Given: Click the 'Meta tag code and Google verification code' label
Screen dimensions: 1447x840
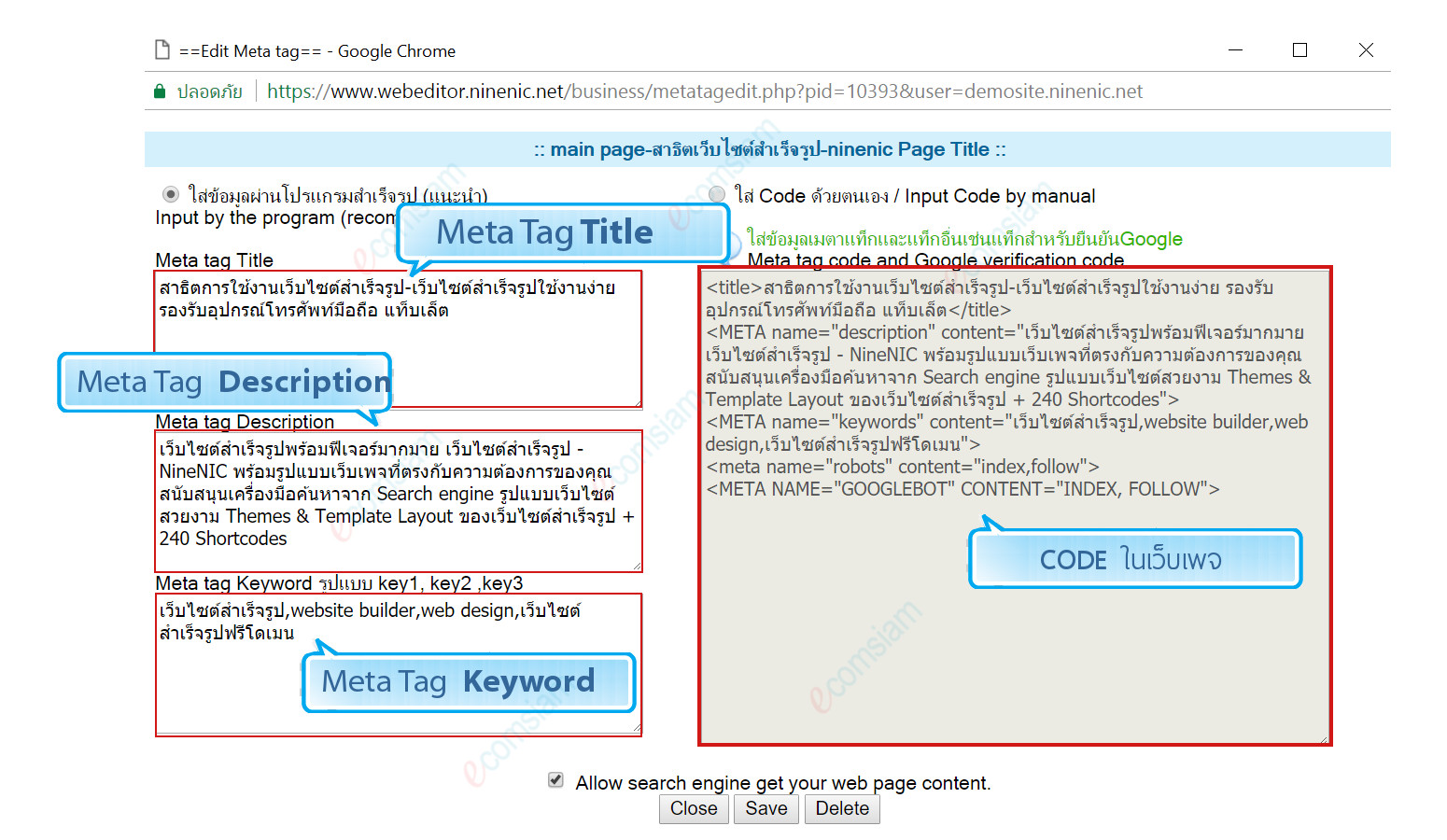Looking at the screenshot, I should click(935, 260).
